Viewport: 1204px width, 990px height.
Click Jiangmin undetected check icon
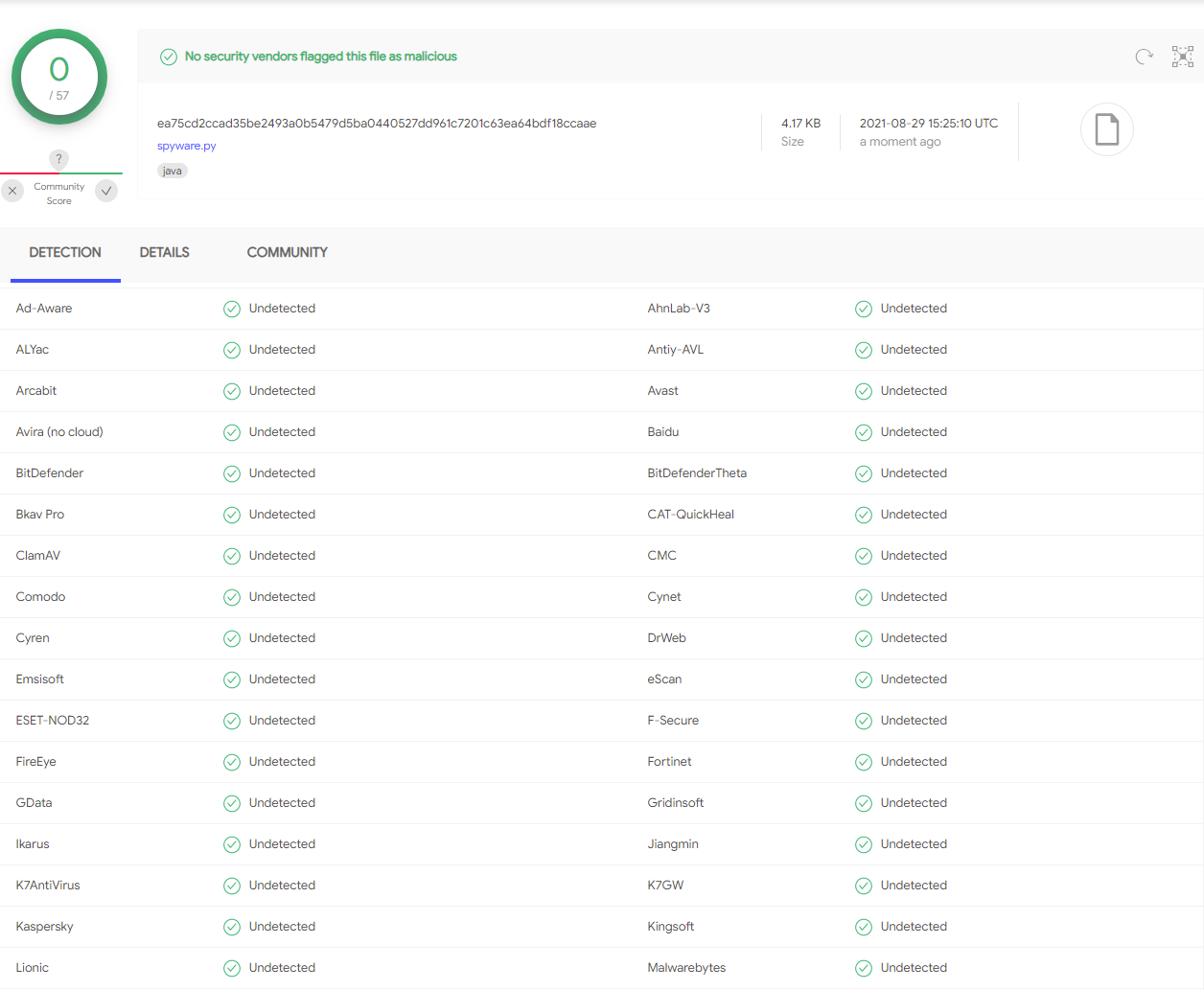[x=864, y=844]
